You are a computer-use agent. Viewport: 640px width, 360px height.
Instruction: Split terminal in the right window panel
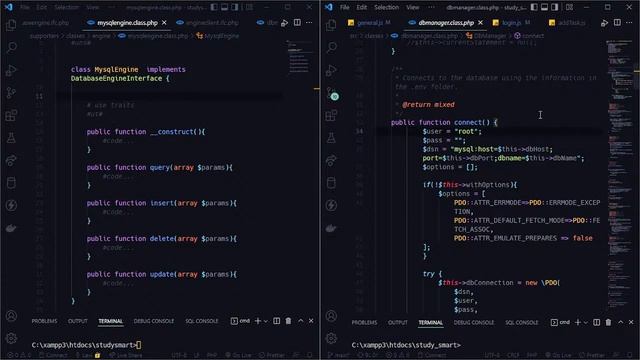click(x=596, y=322)
